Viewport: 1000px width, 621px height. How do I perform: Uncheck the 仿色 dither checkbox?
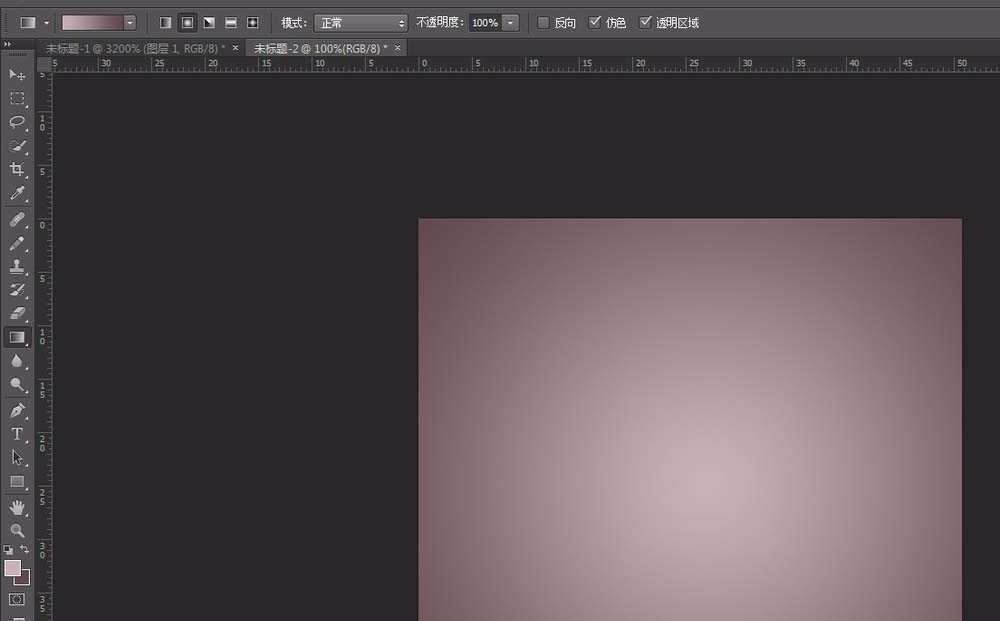(x=595, y=22)
